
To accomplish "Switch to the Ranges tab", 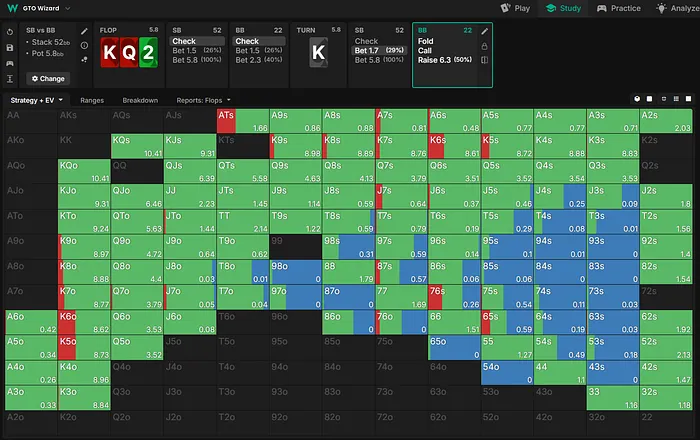I will click(92, 100).
